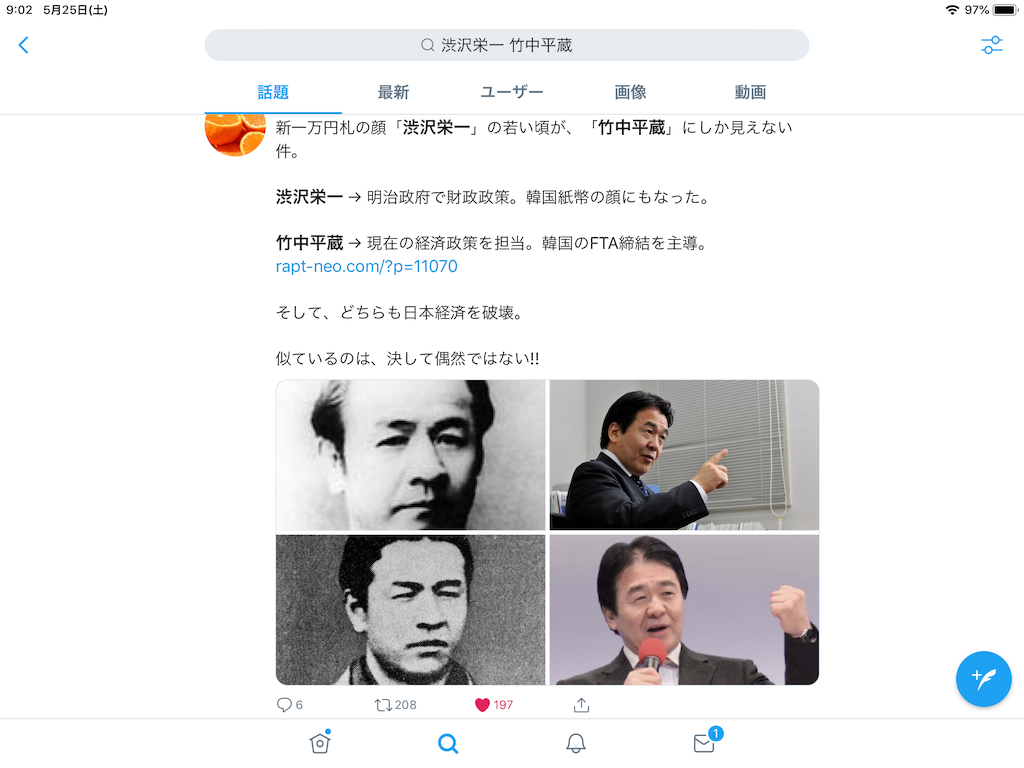Retweet the post with 208 retweets
The width and height of the screenshot is (1024, 768).
click(383, 705)
